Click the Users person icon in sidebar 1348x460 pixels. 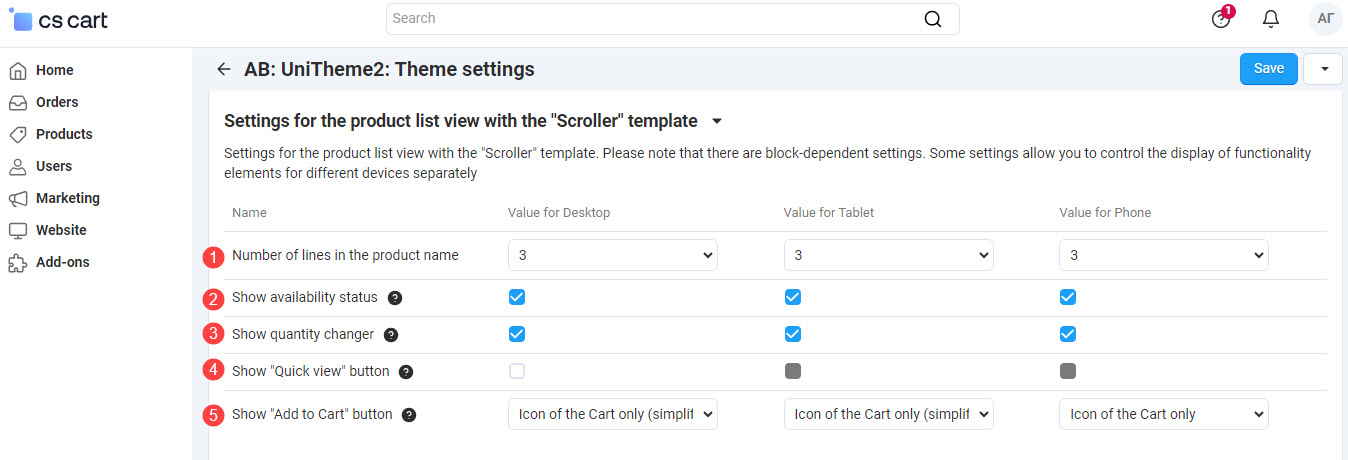click(x=18, y=166)
